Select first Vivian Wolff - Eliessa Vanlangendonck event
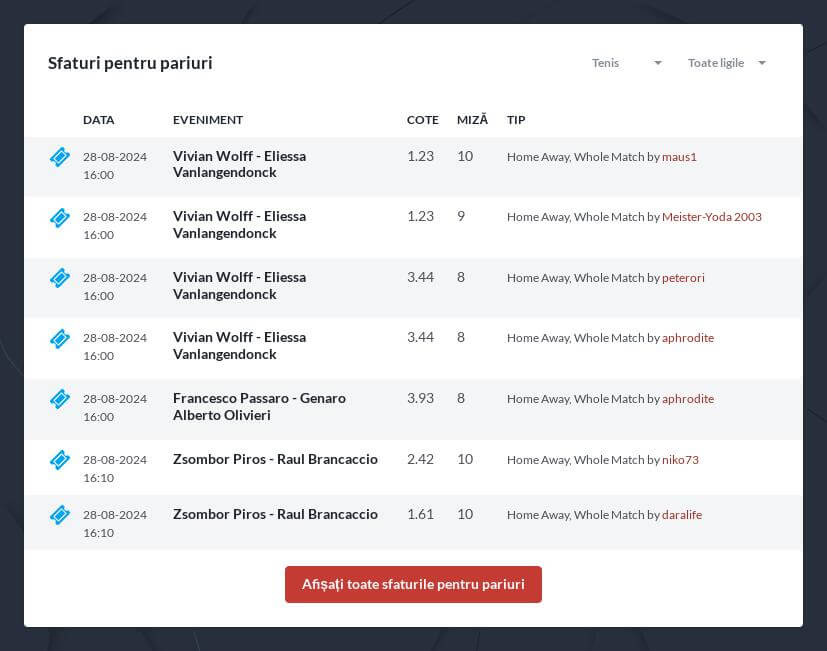 pyautogui.click(x=239, y=164)
